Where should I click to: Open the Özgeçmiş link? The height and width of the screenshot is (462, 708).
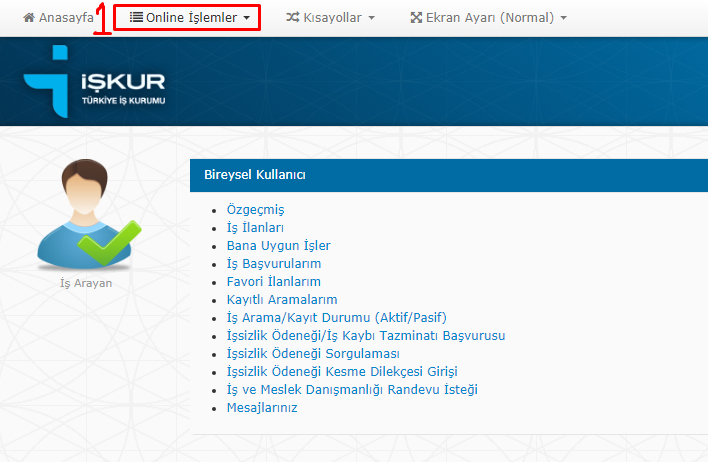point(256,210)
